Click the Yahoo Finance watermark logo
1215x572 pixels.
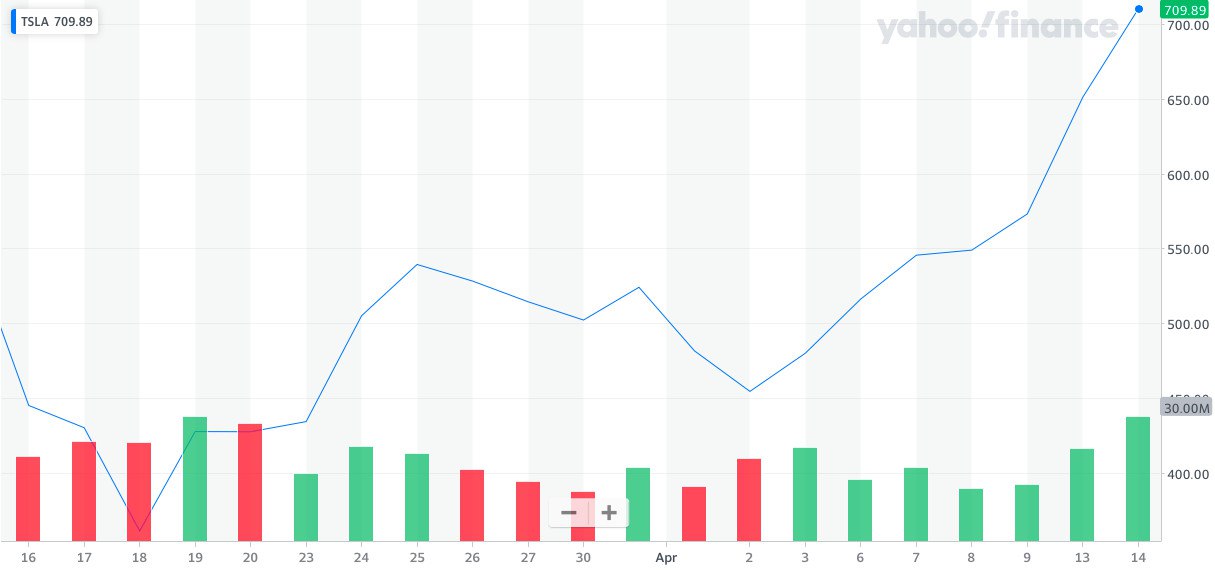click(x=996, y=28)
